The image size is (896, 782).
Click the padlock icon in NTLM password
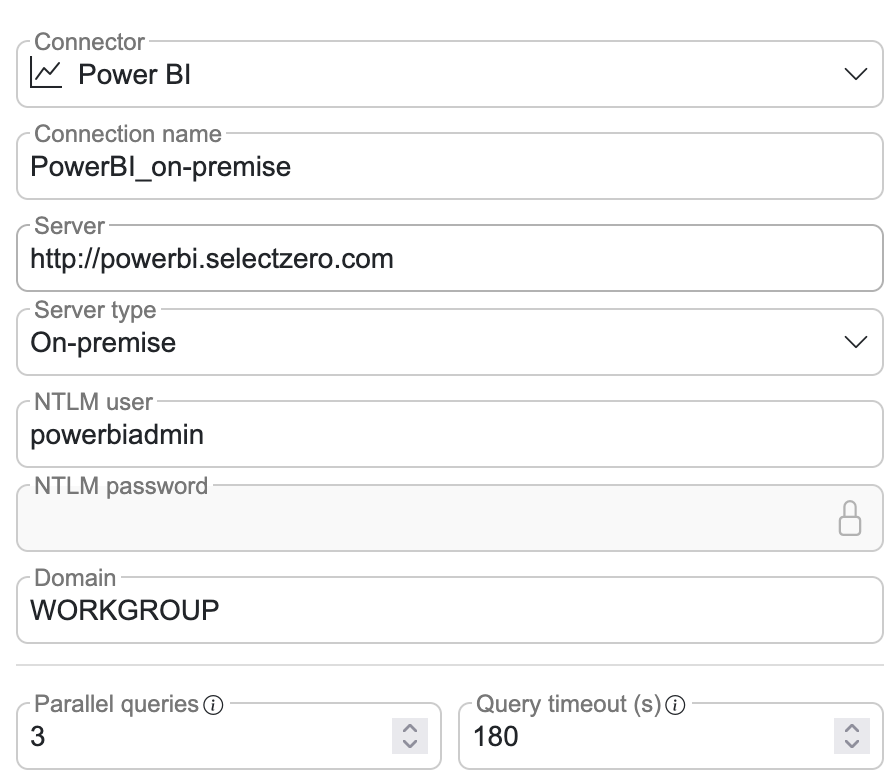coord(849,518)
